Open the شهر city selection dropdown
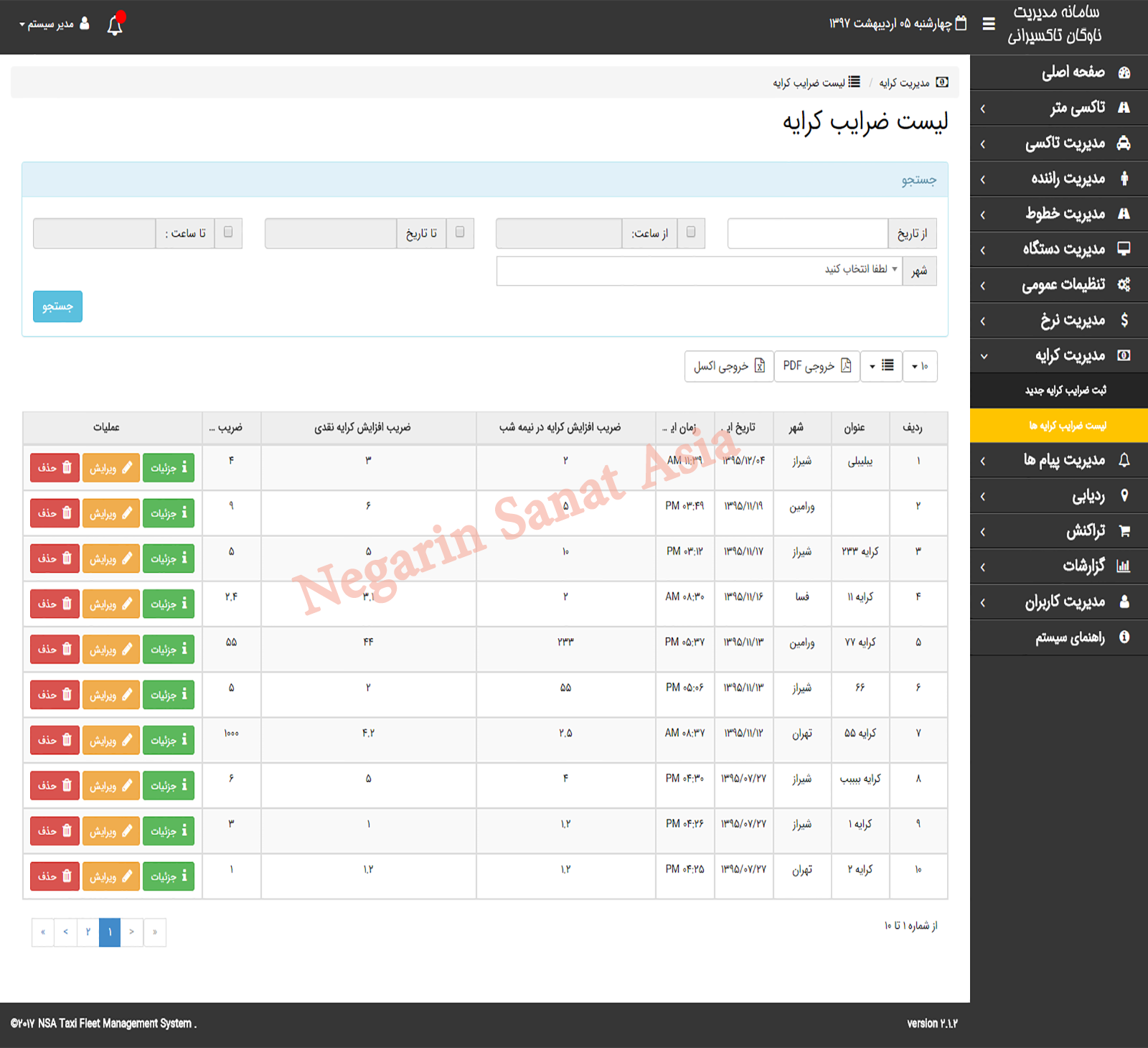The image size is (1148, 1048). pyautogui.click(x=700, y=271)
